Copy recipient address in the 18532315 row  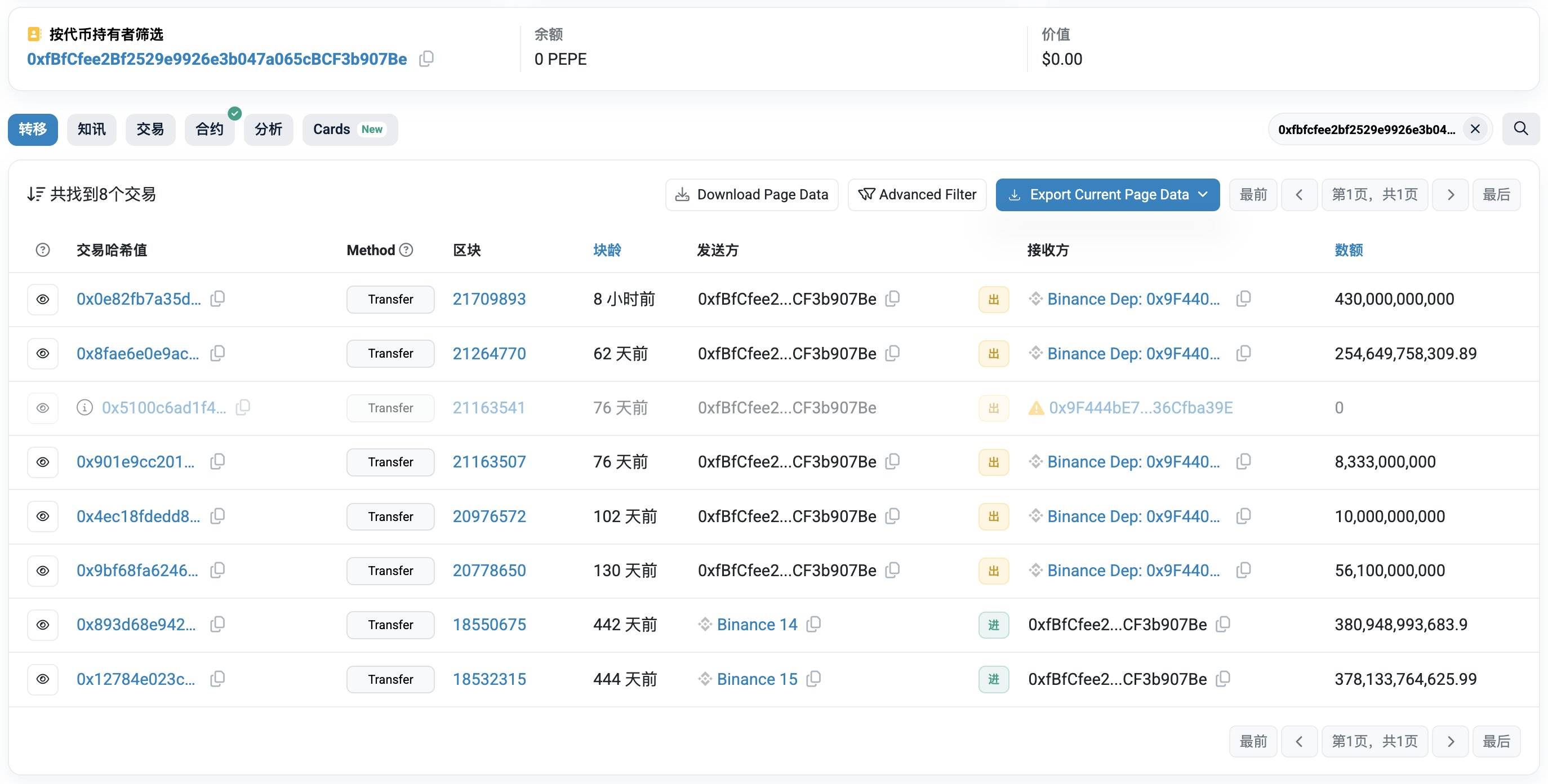(x=1223, y=679)
